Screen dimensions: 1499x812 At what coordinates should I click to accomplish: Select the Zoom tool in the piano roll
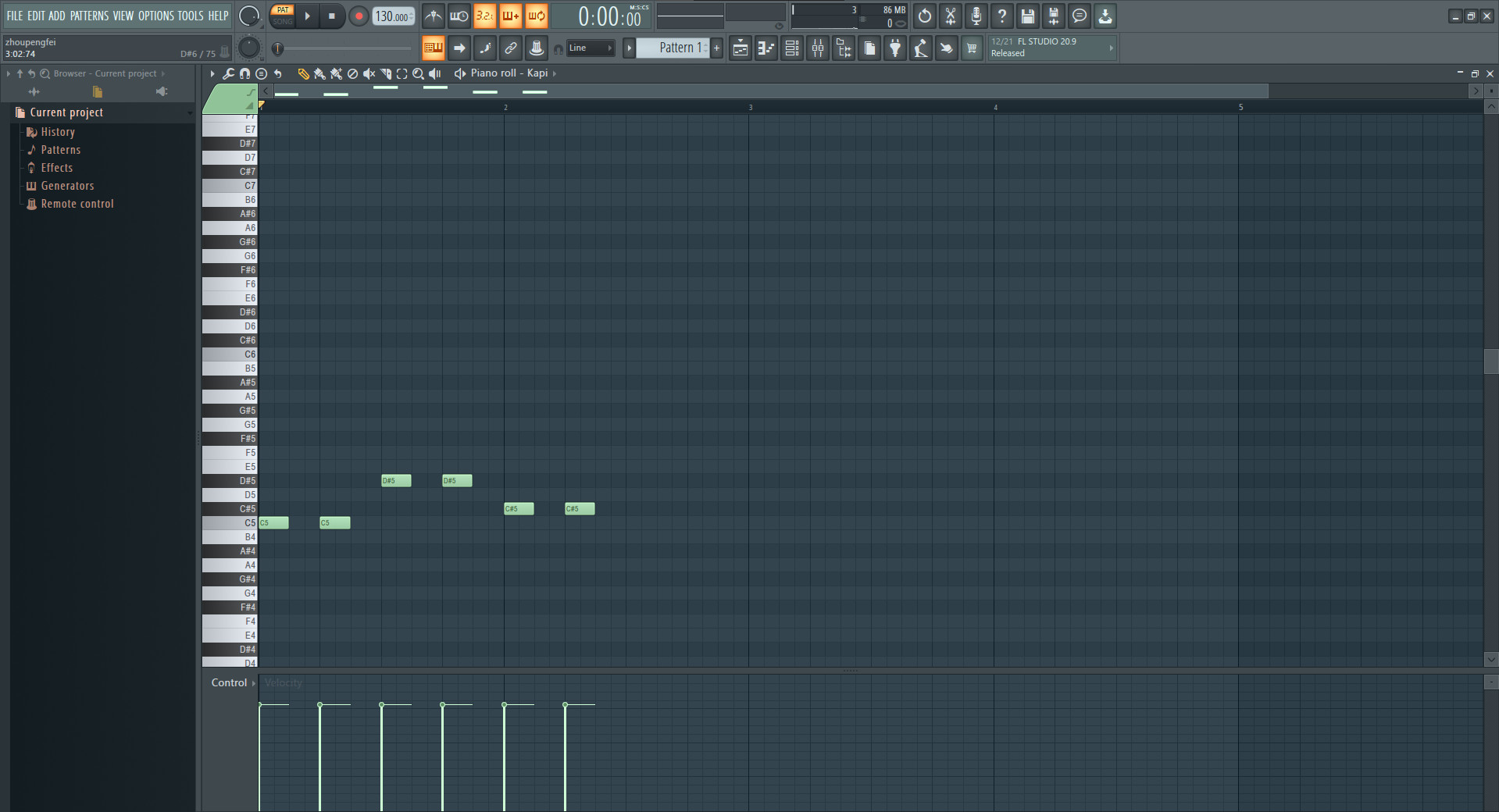click(x=418, y=73)
